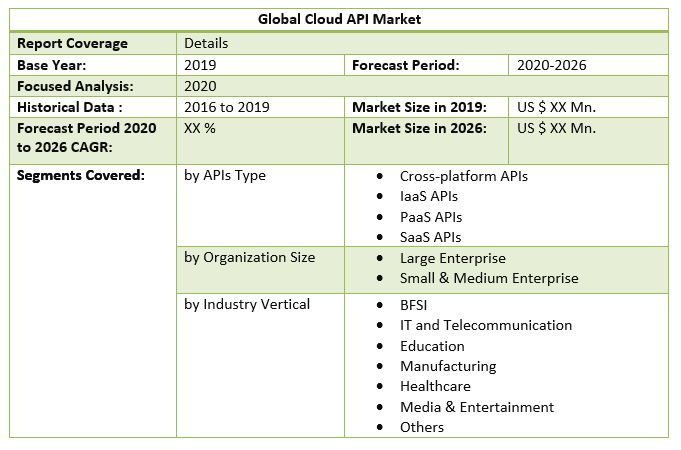Click the "Global Cloud API Market" title
This screenshot has height=450, width=681.
pos(339,18)
